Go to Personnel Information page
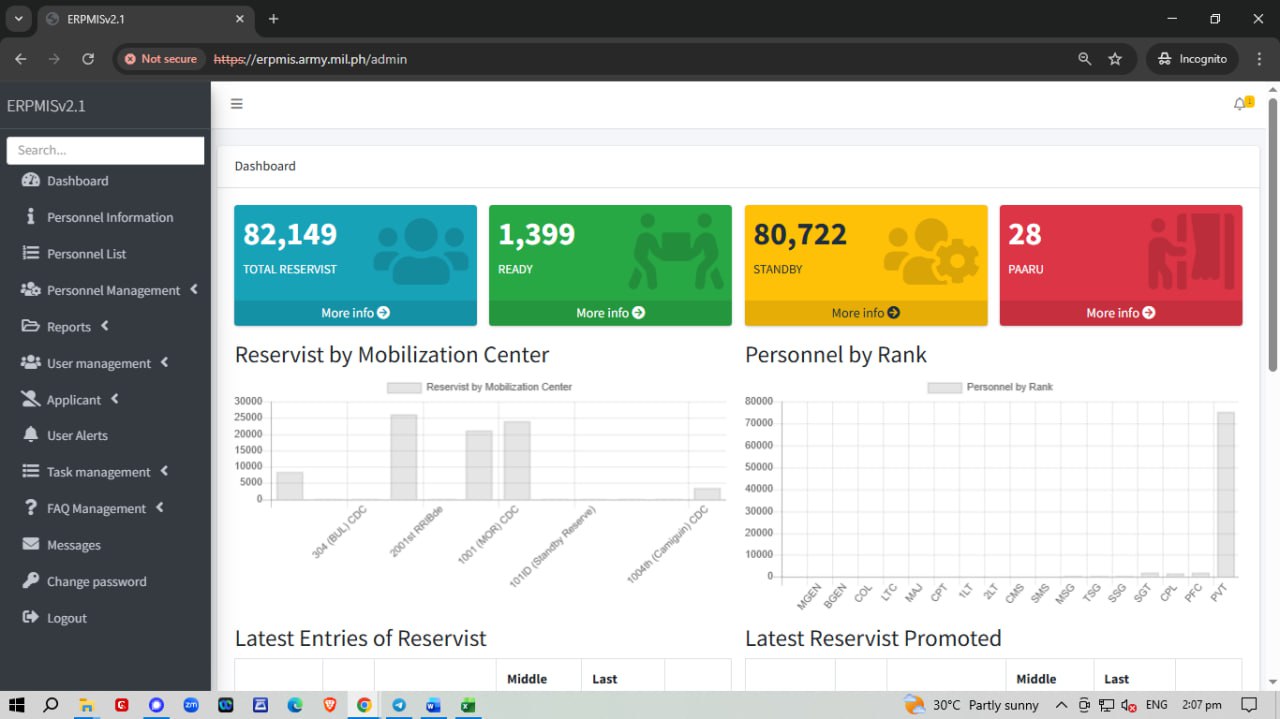The height and width of the screenshot is (719, 1280). pyautogui.click(x=110, y=217)
